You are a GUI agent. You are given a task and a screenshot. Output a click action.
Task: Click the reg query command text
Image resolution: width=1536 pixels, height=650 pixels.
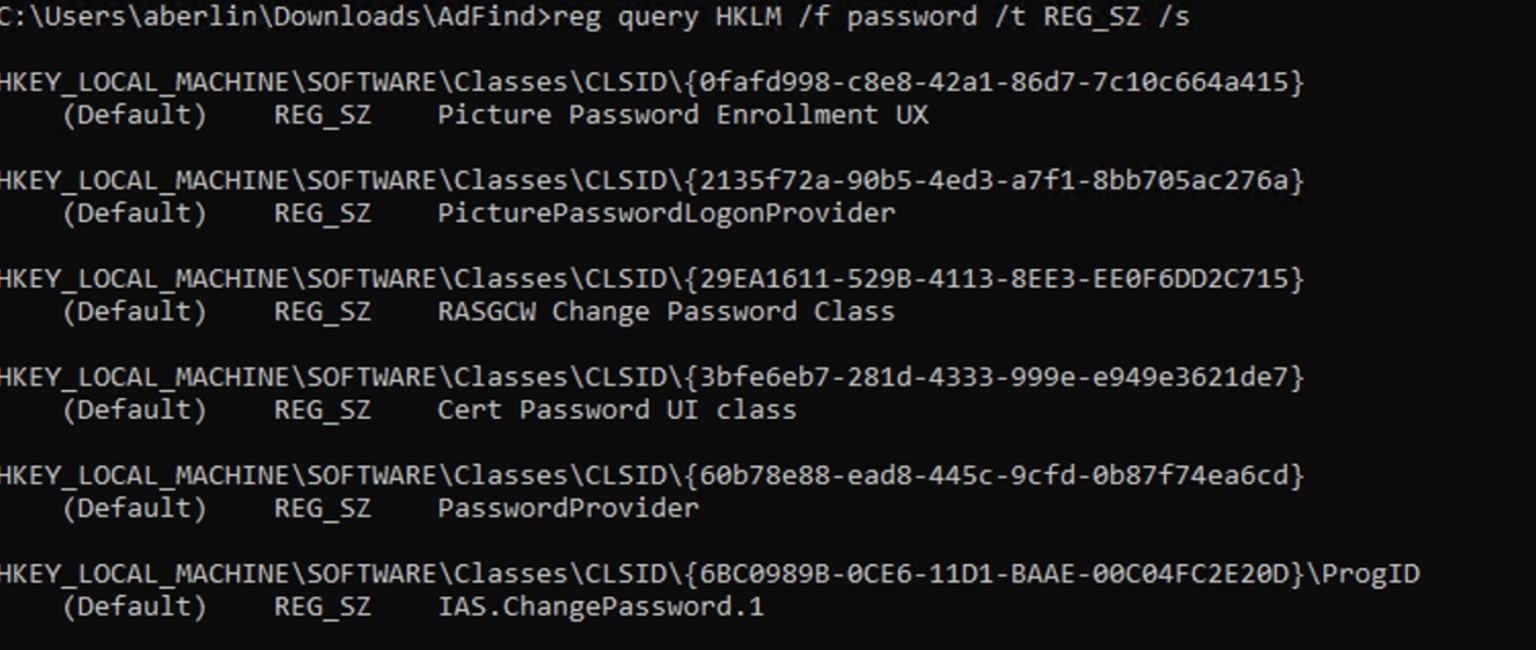(x=870, y=17)
